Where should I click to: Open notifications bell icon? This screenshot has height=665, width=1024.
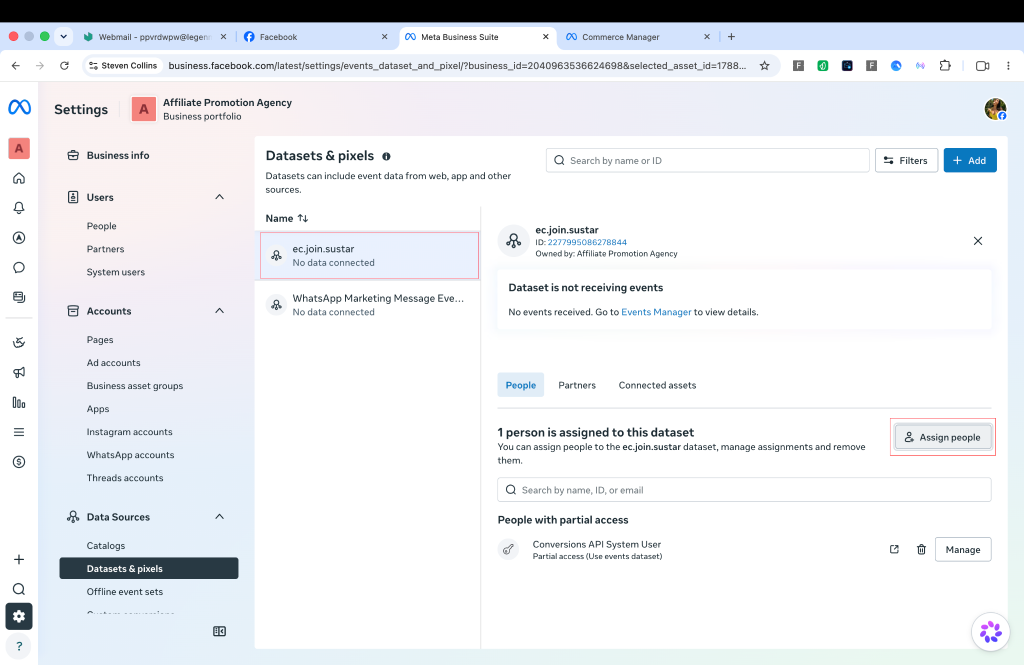click(19, 208)
